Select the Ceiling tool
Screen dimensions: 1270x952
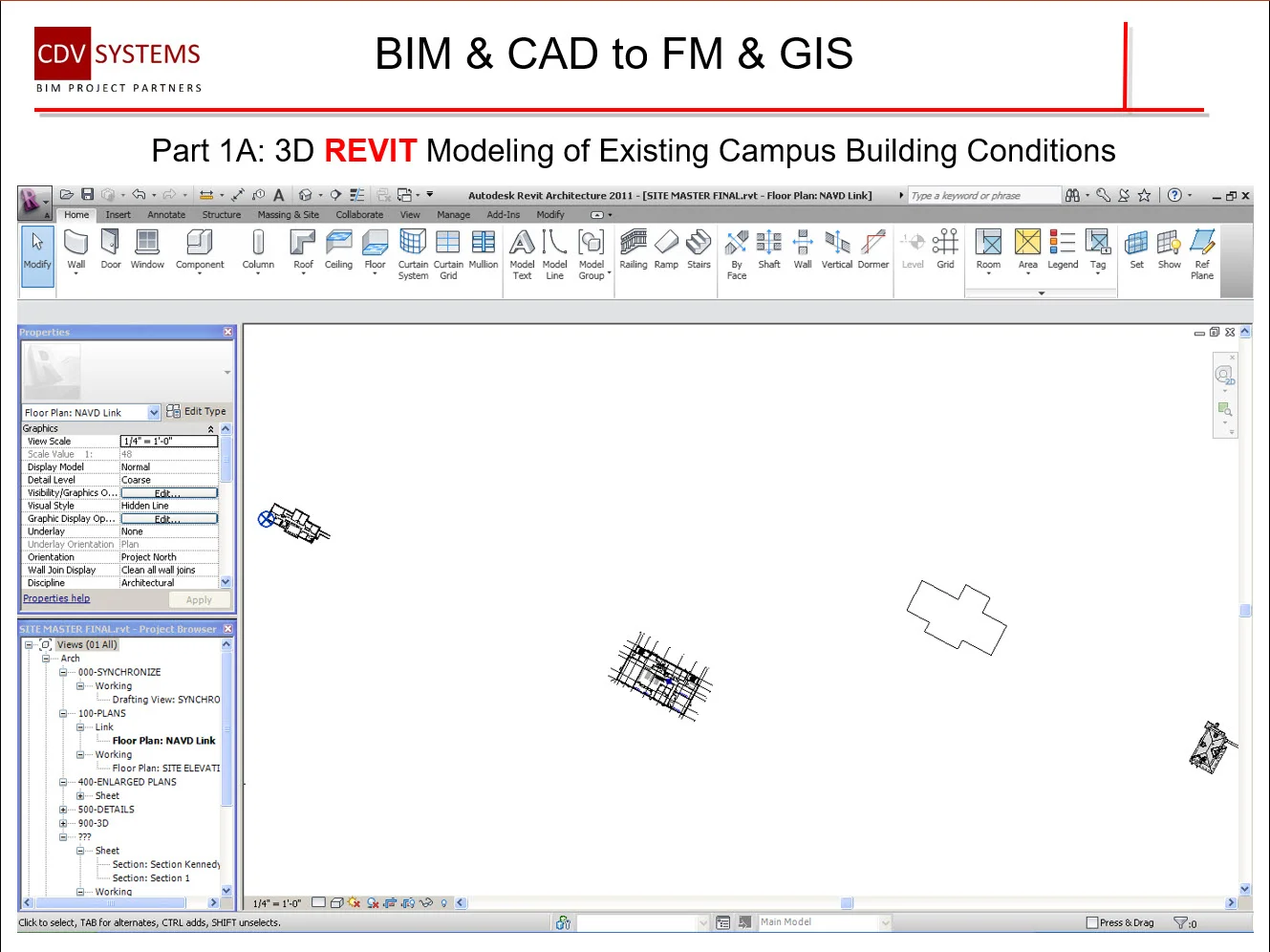click(338, 249)
